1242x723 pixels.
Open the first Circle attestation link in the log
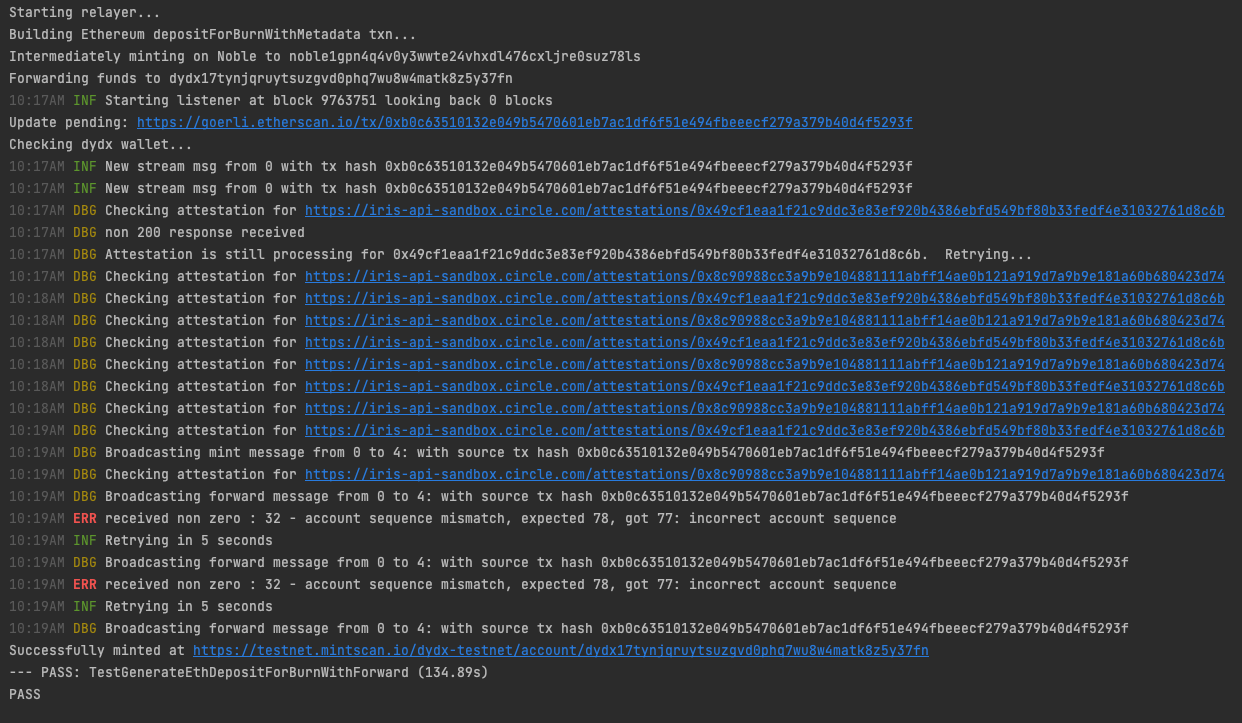click(x=764, y=211)
